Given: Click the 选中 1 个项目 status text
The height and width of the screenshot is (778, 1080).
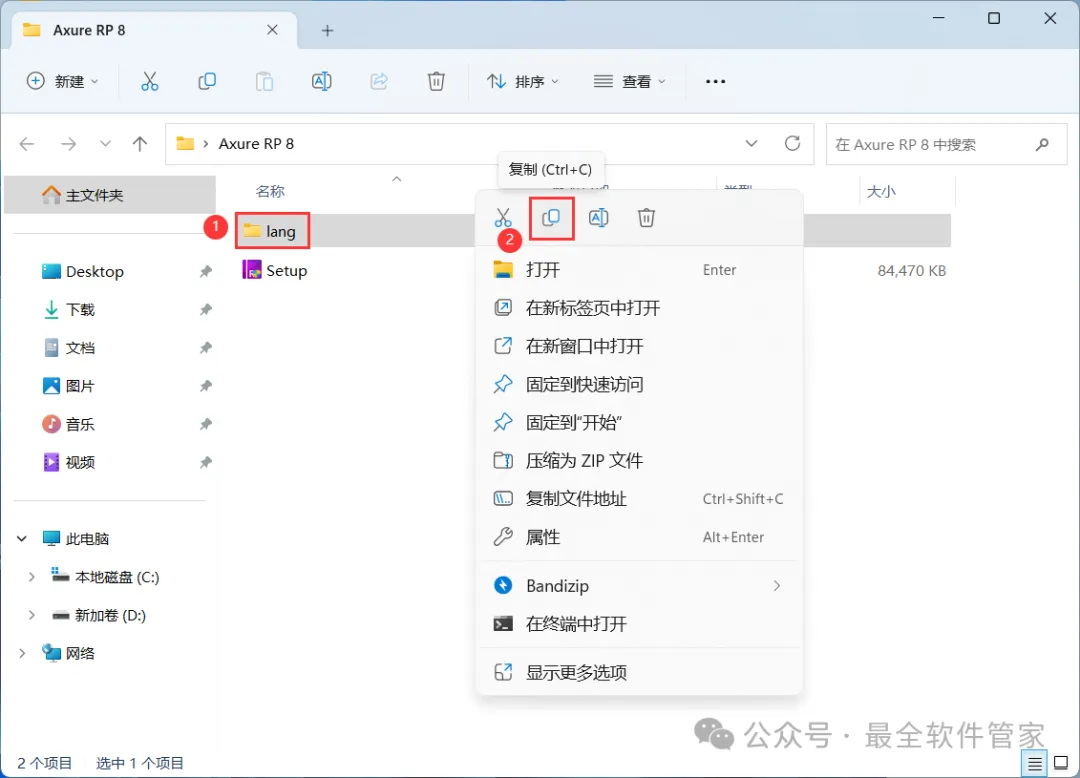Looking at the screenshot, I should tap(140, 763).
